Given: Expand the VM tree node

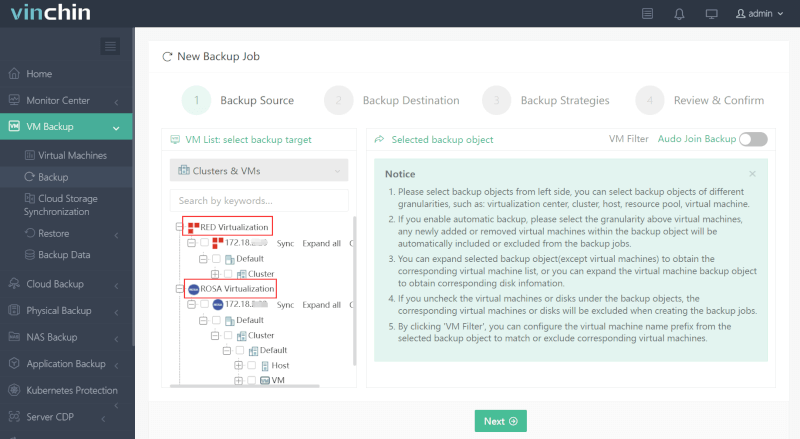Looking at the screenshot, I should [238, 380].
